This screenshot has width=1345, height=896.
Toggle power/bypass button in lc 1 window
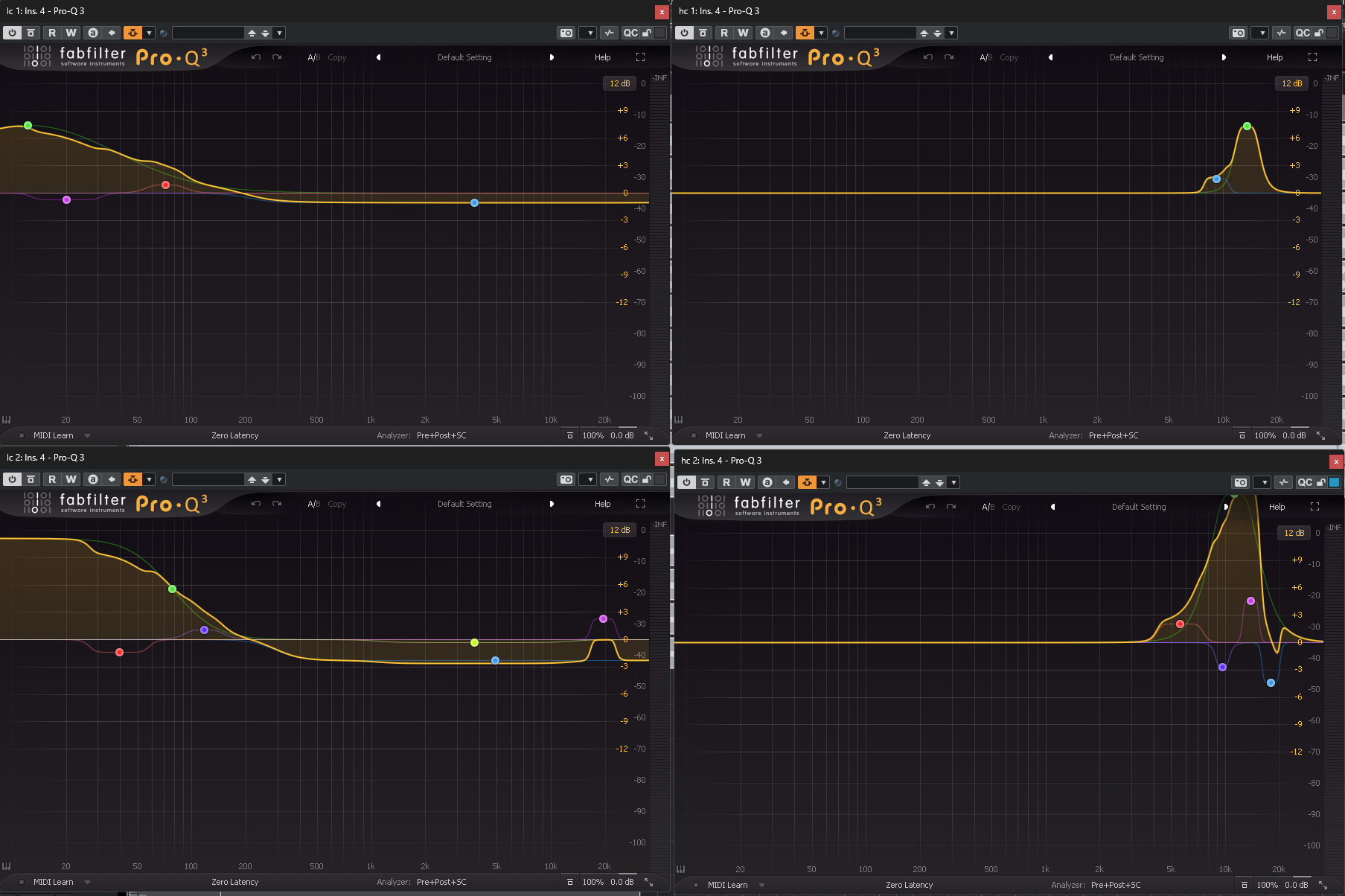[x=12, y=33]
